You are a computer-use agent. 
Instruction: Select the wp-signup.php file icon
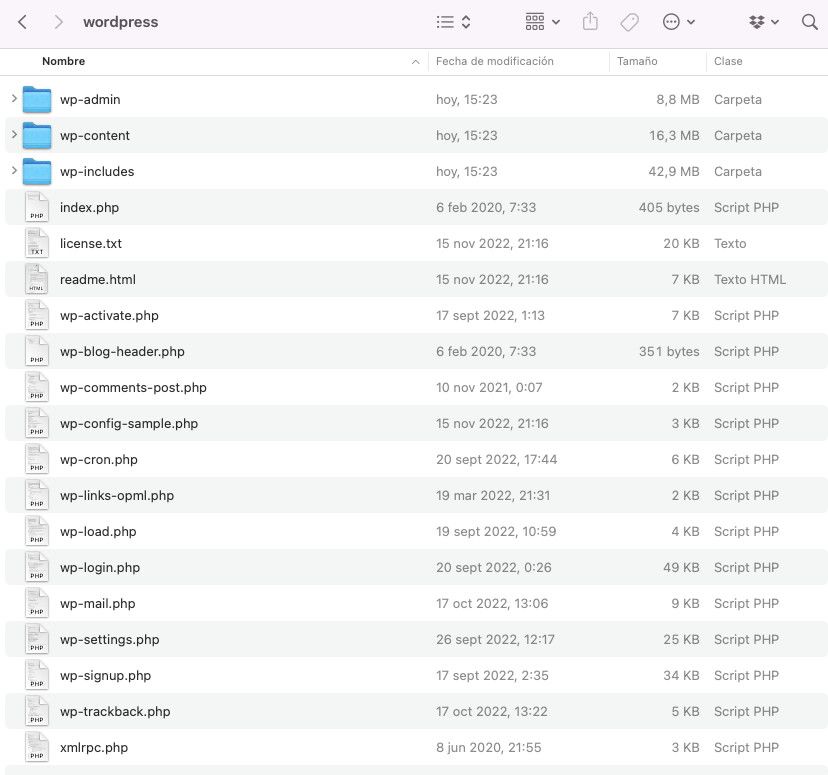tap(37, 675)
